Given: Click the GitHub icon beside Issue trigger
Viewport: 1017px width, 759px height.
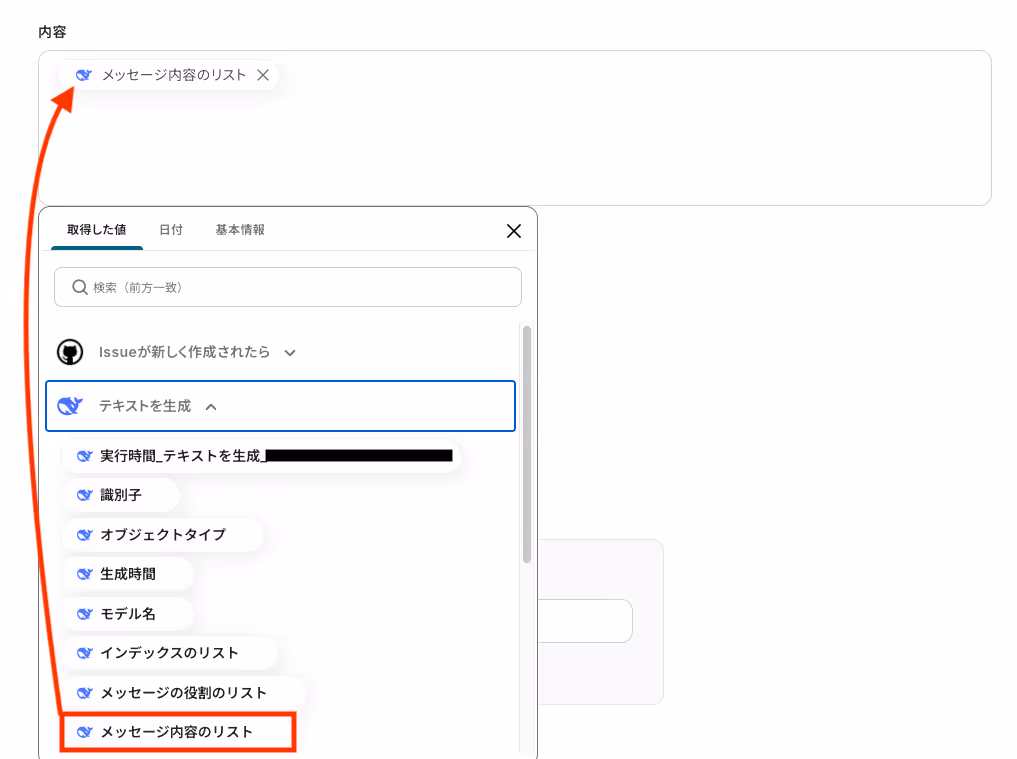Looking at the screenshot, I should (70, 352).
